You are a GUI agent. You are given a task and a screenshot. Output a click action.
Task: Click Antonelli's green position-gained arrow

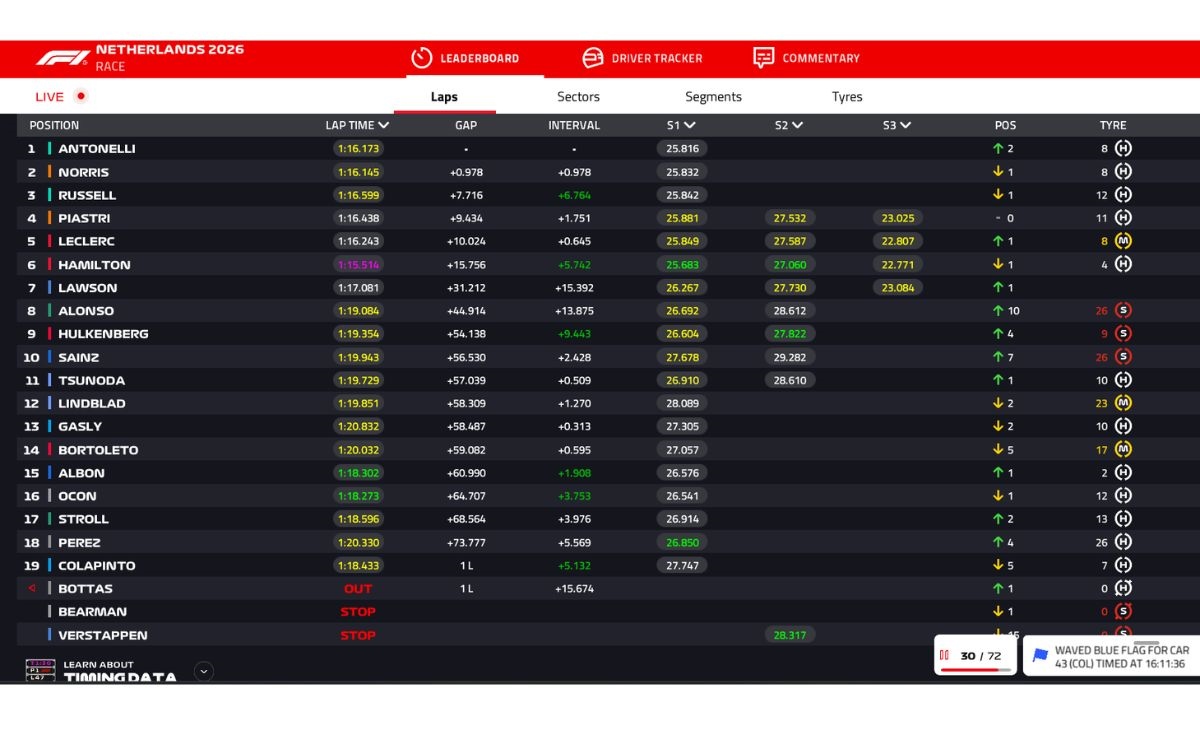997,148
